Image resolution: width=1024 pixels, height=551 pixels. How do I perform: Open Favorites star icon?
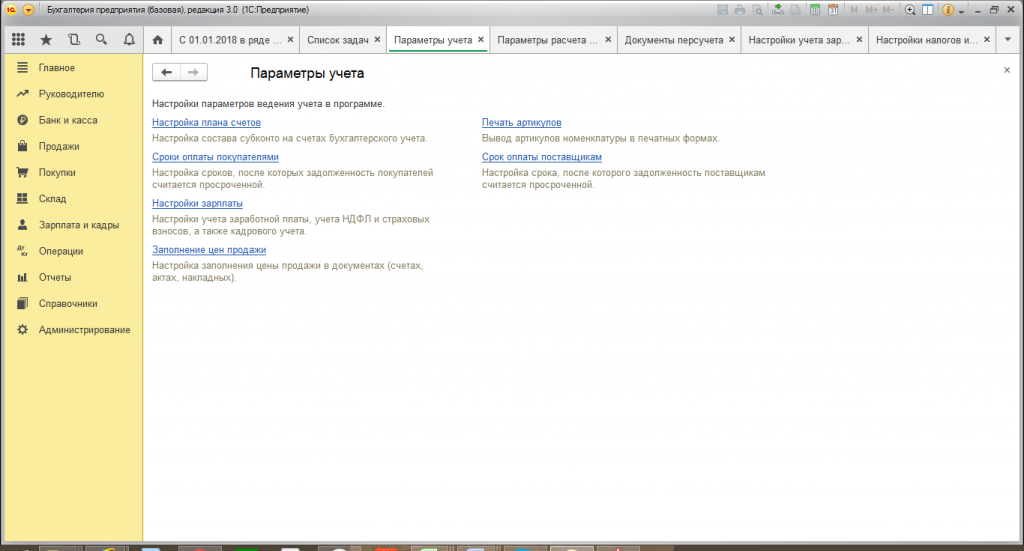(46, 40)
